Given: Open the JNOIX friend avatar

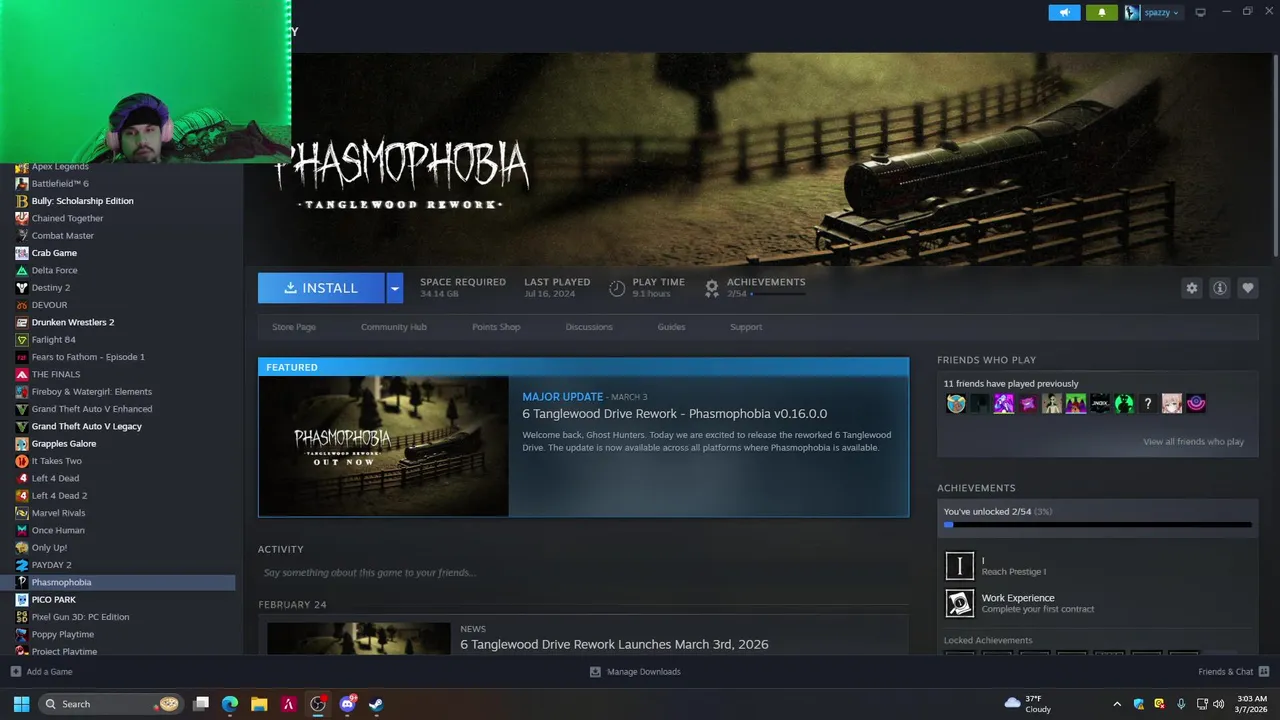Looking at the screenshot, I should (1100, 404).
